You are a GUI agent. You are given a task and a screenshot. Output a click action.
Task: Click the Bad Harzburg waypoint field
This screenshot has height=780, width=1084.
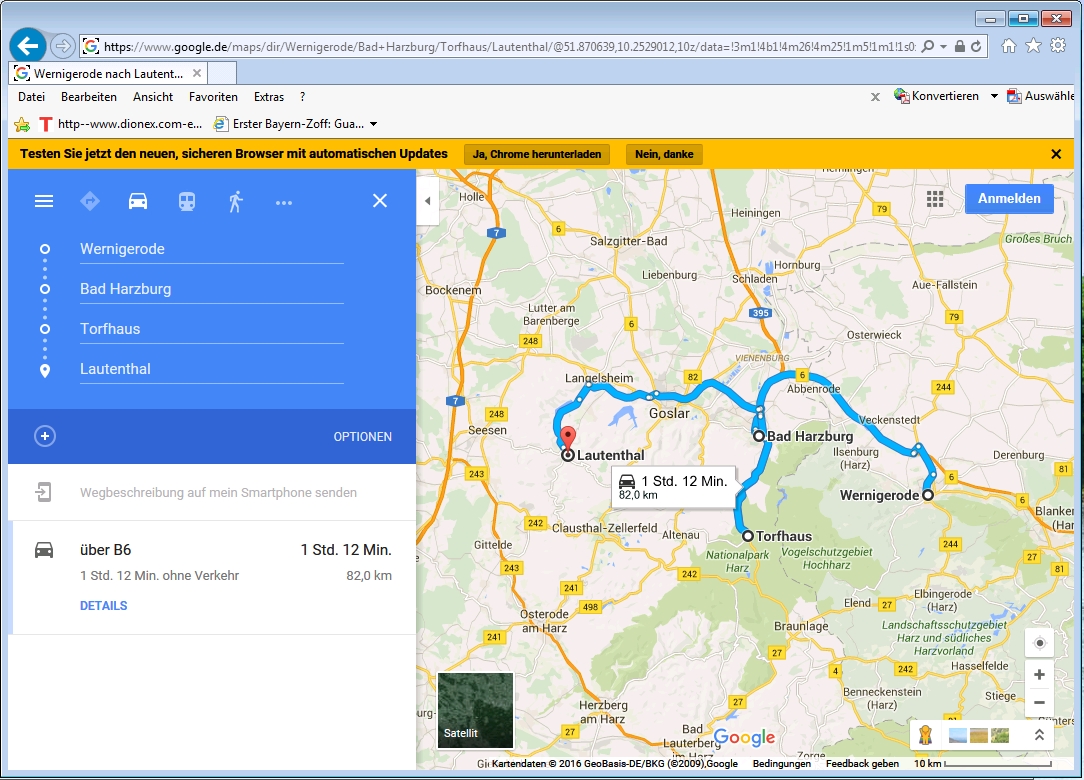coord(212,289)
